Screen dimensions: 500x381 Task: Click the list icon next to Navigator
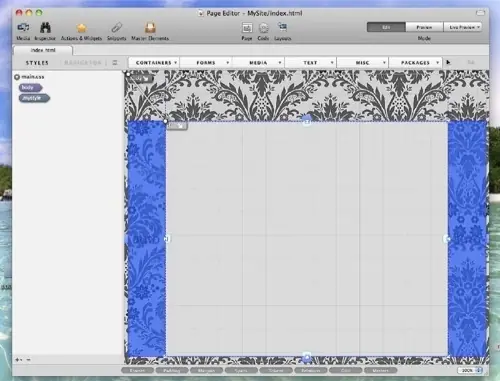tap(115, 62)
